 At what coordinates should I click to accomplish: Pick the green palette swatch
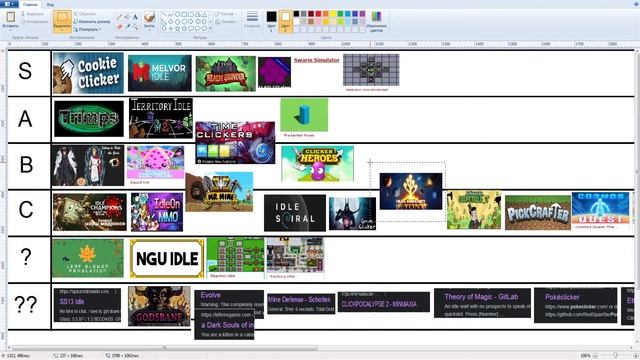click(x=340, y=14)
